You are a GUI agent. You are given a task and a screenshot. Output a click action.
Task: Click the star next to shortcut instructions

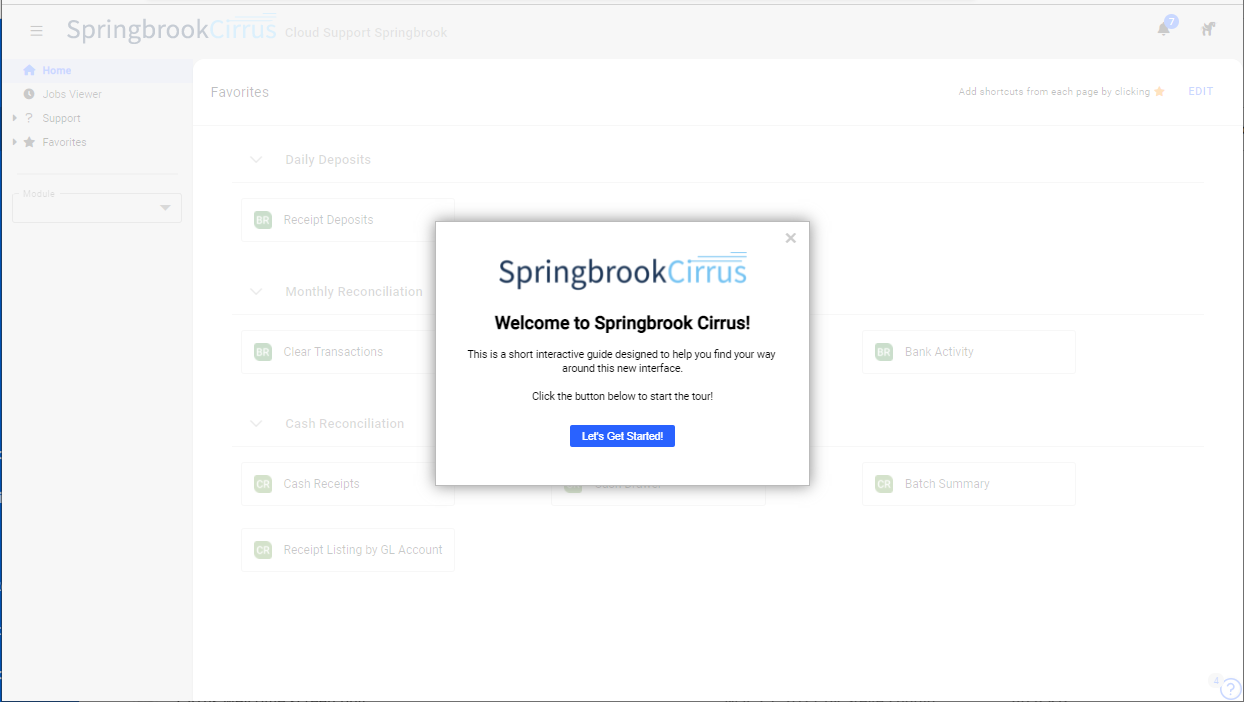tap(1158, 91)
